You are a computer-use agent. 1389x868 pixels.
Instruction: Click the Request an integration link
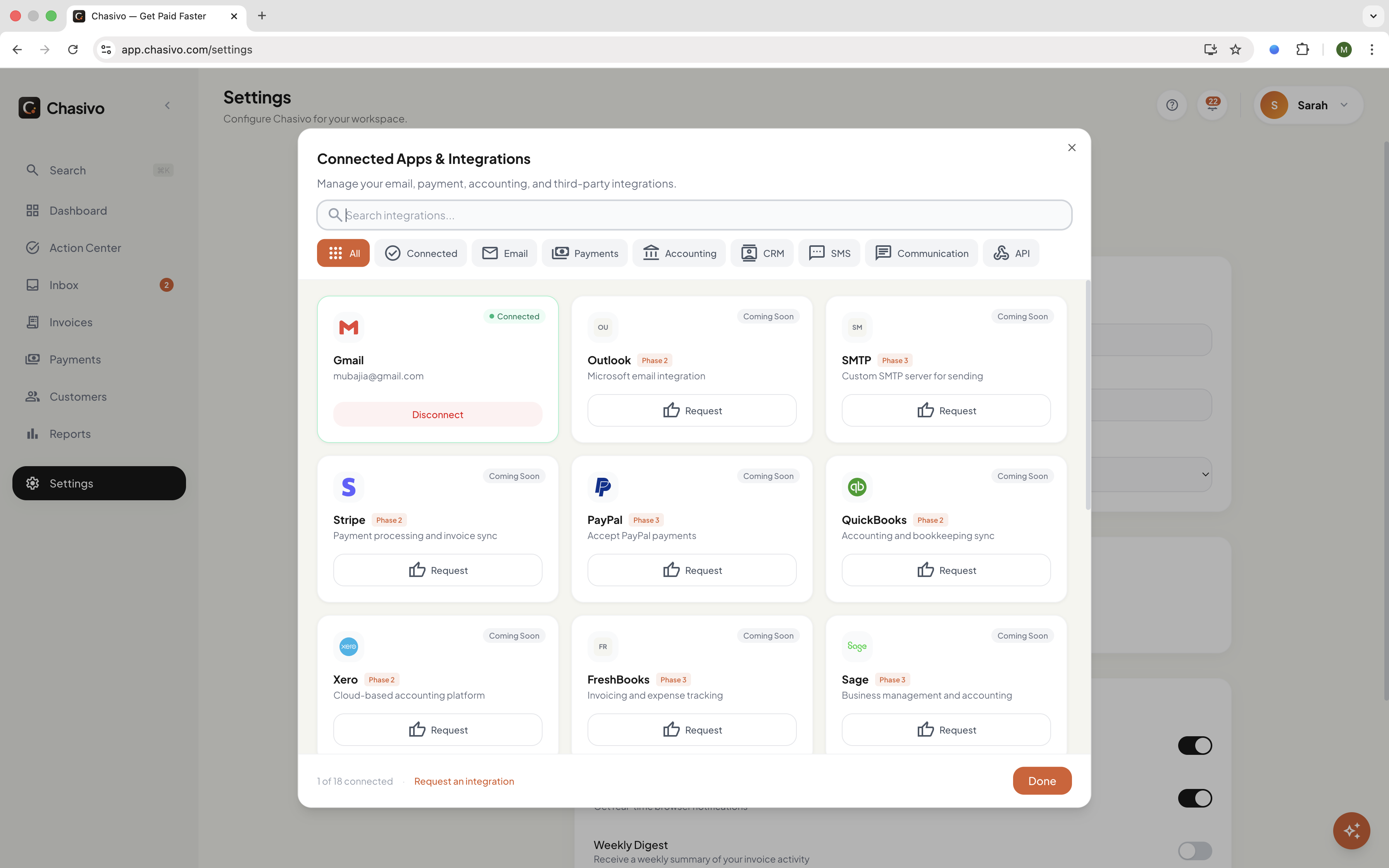464,781
